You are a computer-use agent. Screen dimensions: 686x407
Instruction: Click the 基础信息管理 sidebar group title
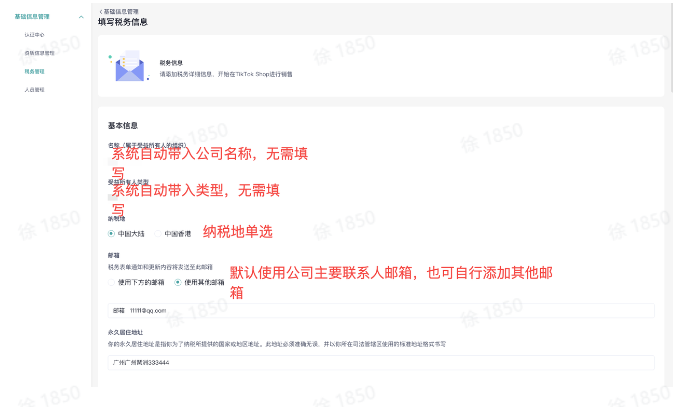point(36,17)
